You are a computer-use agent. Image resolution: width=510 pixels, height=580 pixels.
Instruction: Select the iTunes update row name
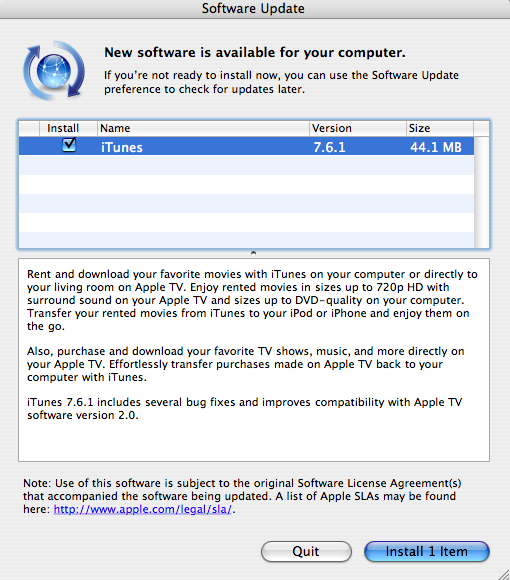pyautogui.click(x=122, y=147)
